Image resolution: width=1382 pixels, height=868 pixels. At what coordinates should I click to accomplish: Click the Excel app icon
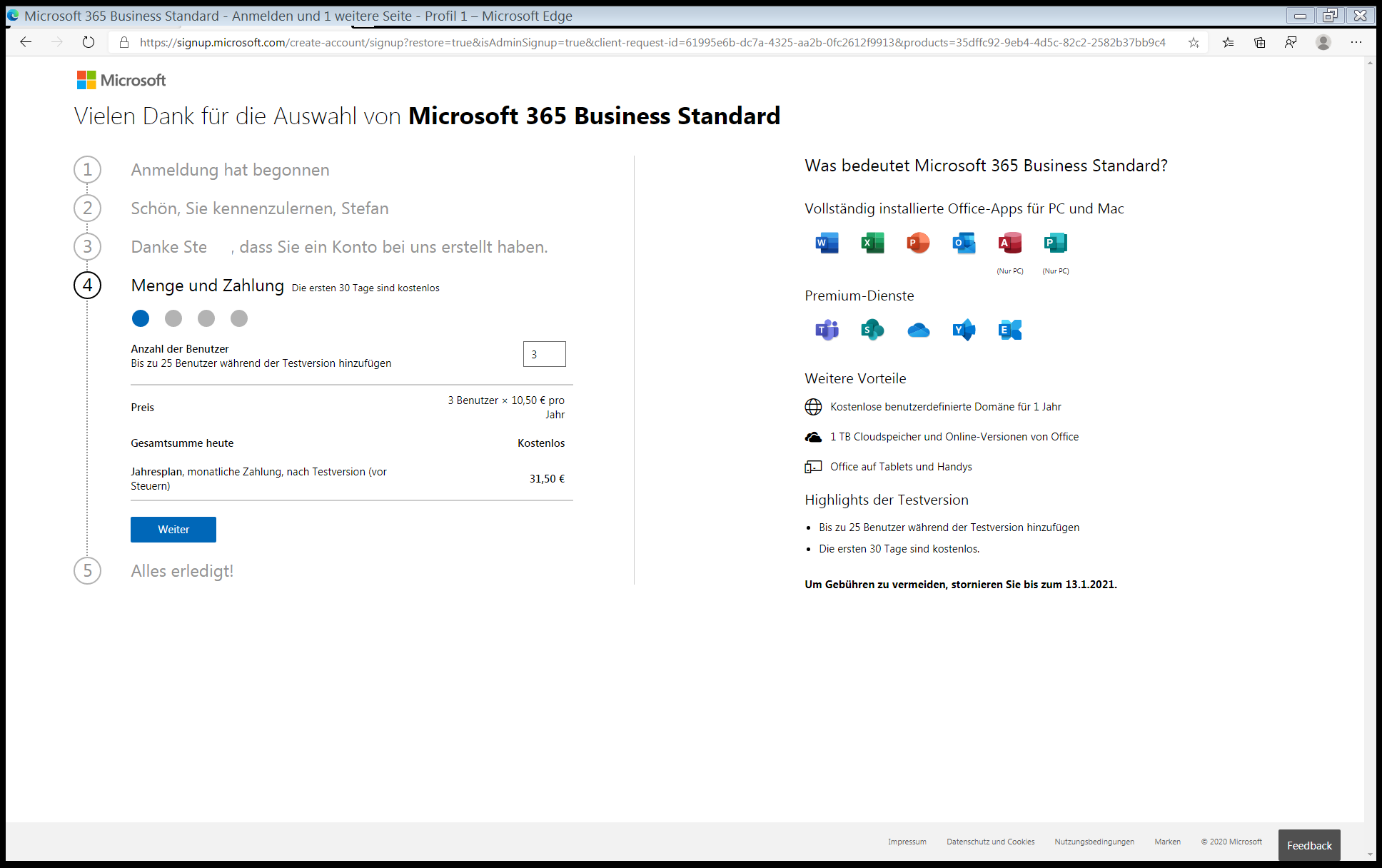pyautogui.click(x=872, y=243)
